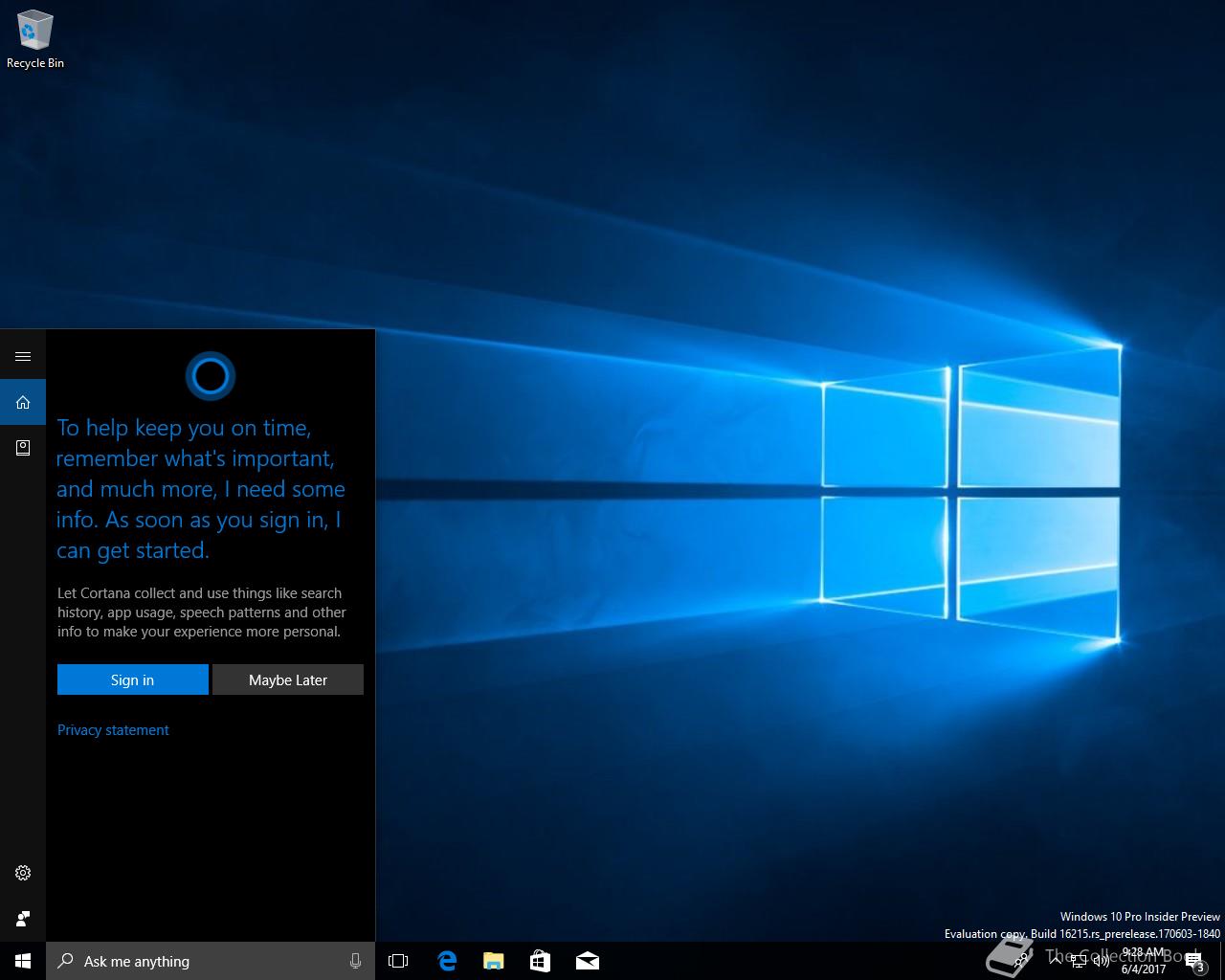Open the Mail app from taskbar
This screenshot has height=980, width=1225.
click(x=588, y=961)
